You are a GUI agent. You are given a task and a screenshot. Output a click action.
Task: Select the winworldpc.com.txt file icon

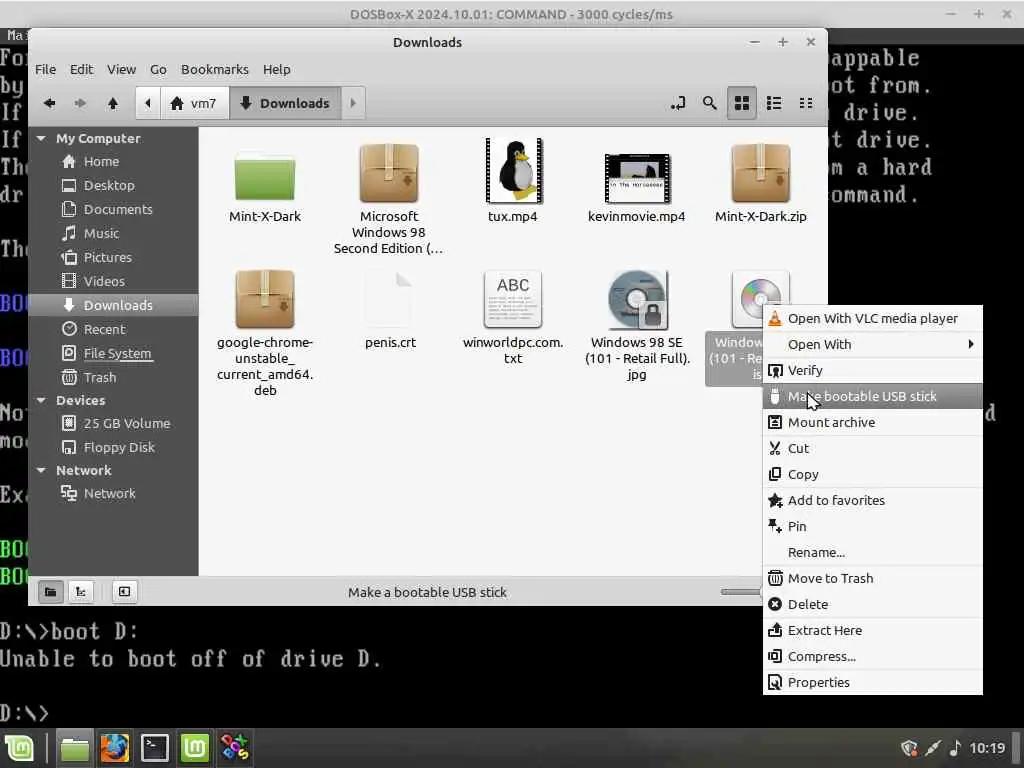pyautogui.click(x=513, y=299)
